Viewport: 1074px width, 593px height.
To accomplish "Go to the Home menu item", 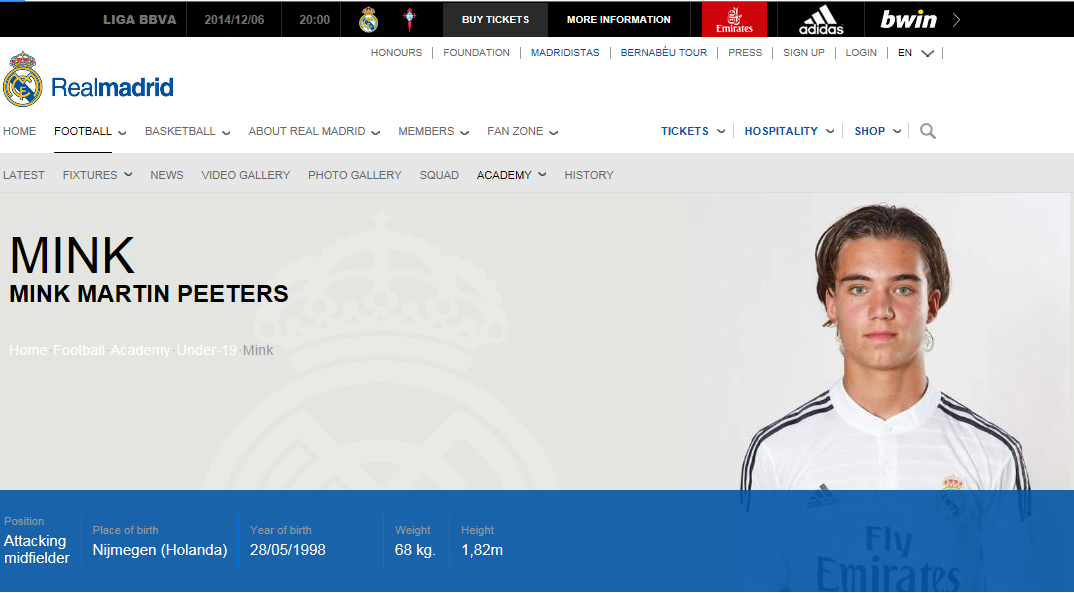I will pyautogui.click(x=19, y=131).
